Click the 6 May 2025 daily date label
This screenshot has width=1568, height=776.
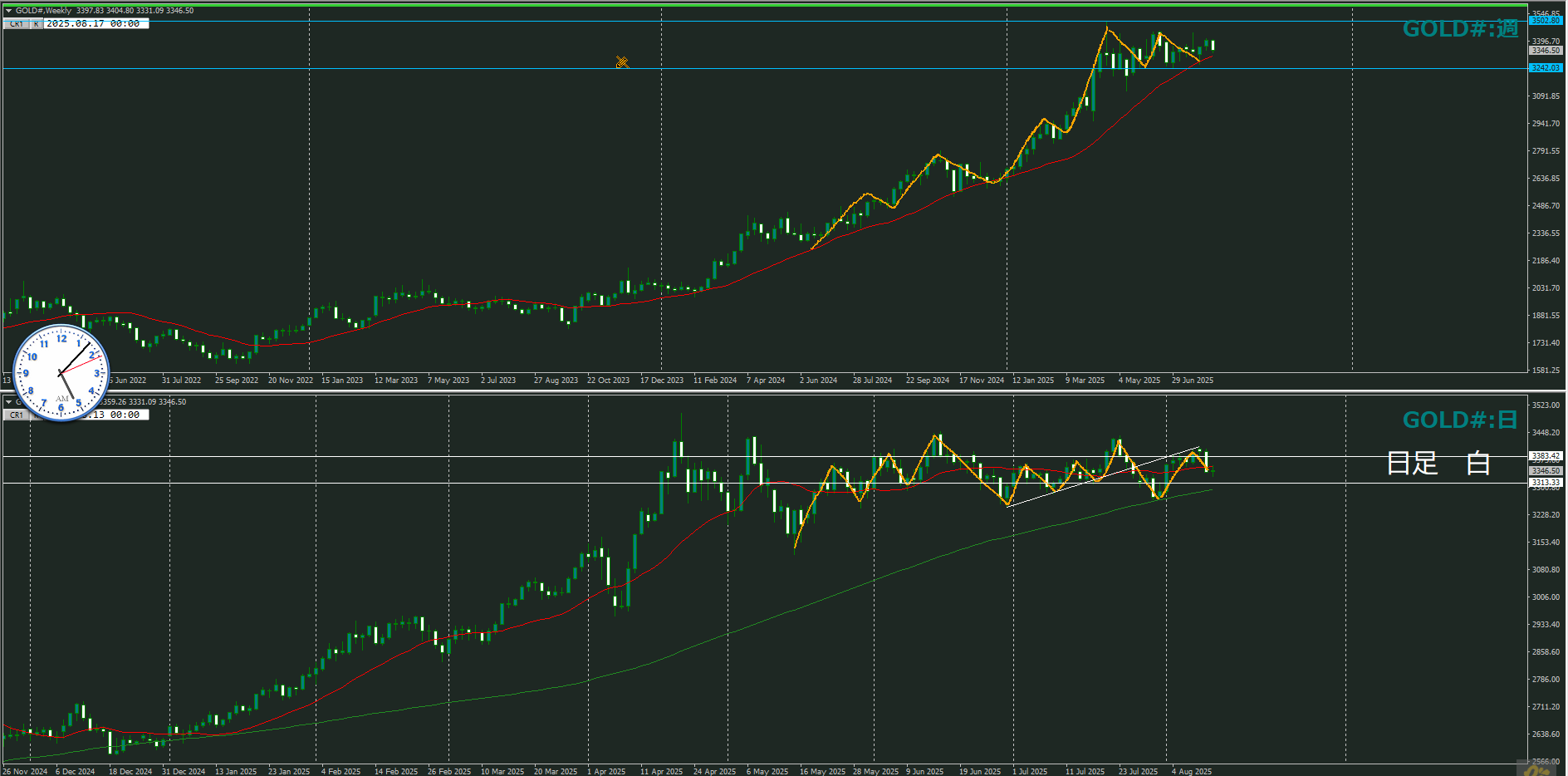tap(767, 772)
